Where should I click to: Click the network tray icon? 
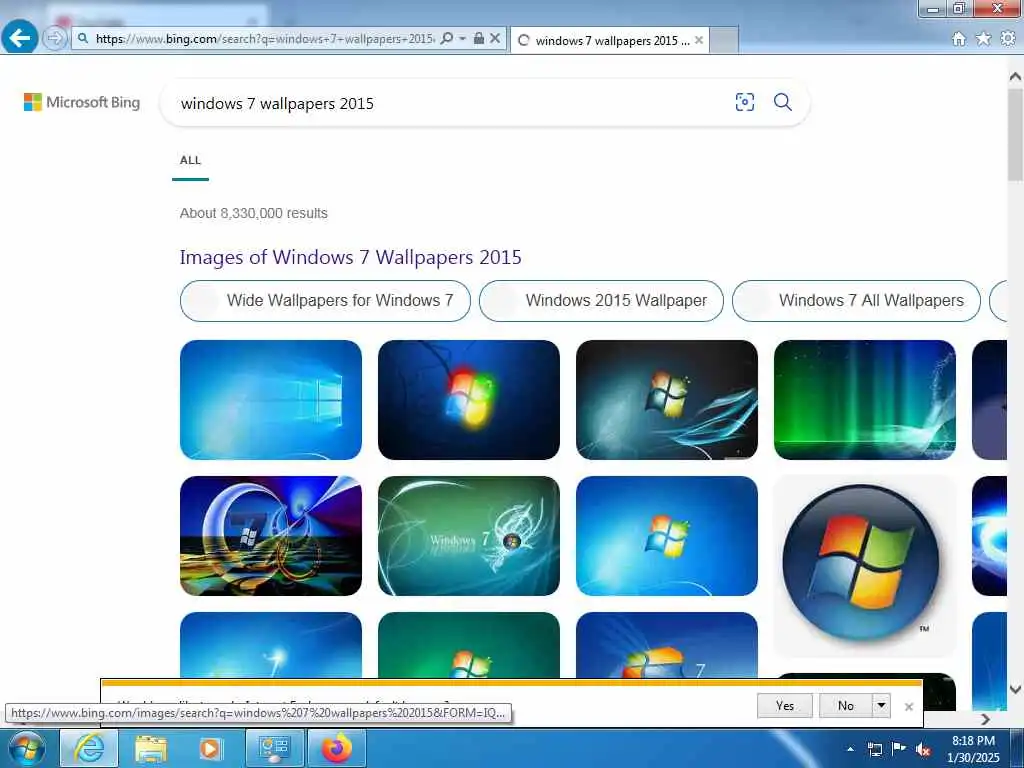[874, 749]
